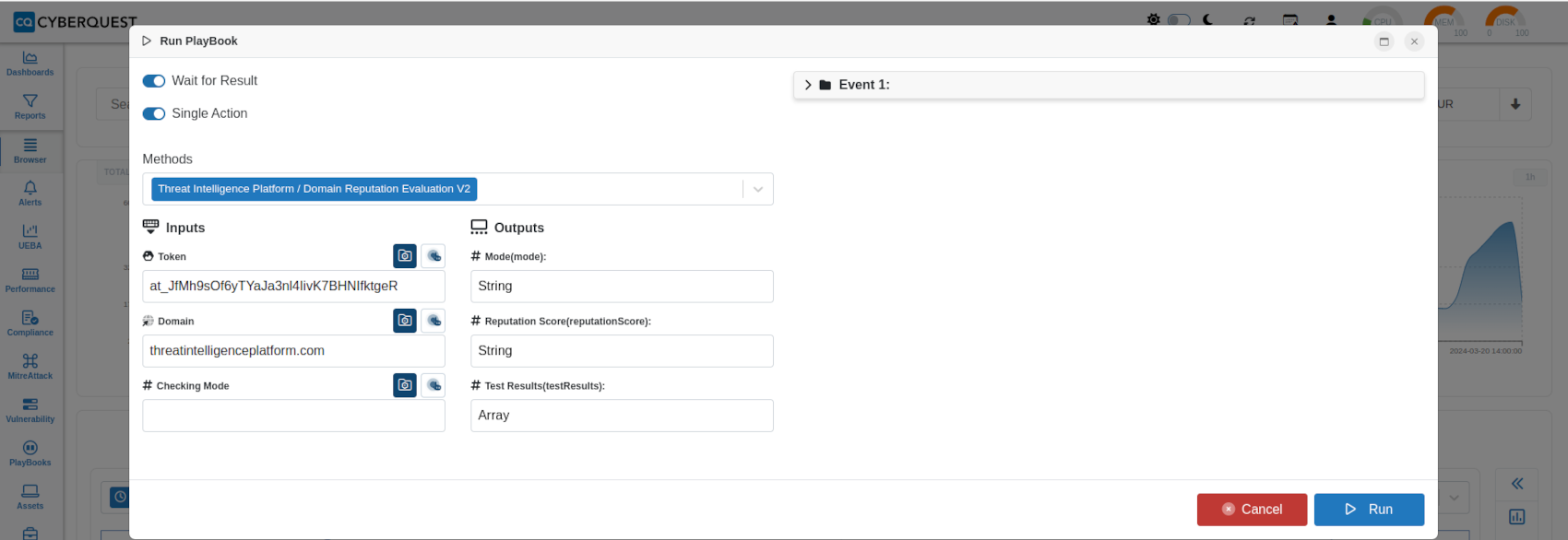Click the Token input field
The image size is (1568, 540).
[293, 287]
